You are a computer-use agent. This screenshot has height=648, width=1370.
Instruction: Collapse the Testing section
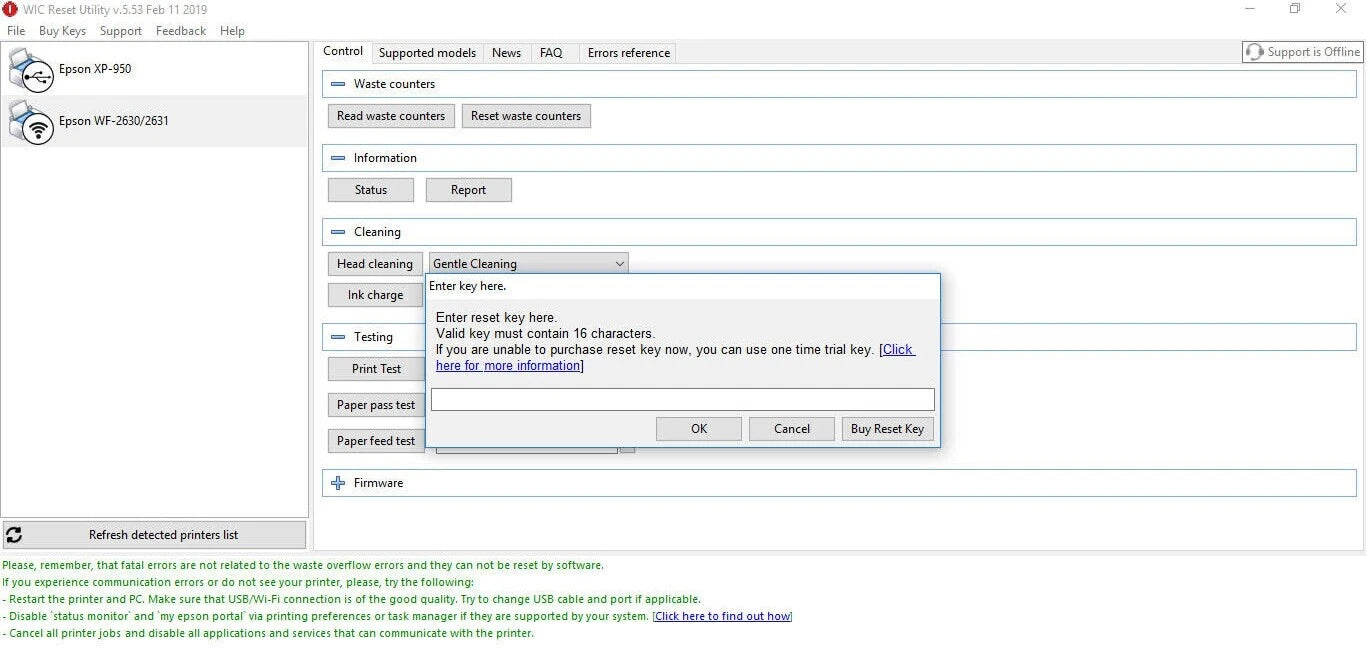tap(338, 337)
